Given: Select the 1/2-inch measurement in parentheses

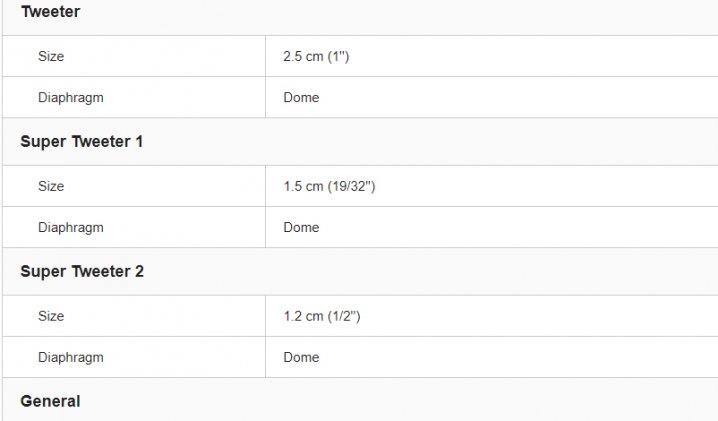Looking at the screenshot, I should 341,317.
